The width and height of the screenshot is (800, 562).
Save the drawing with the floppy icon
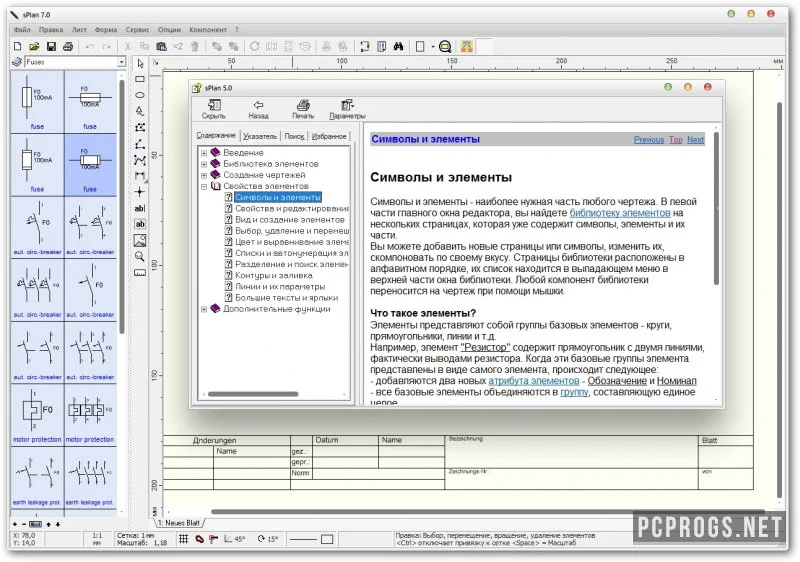tap(51, 47)
